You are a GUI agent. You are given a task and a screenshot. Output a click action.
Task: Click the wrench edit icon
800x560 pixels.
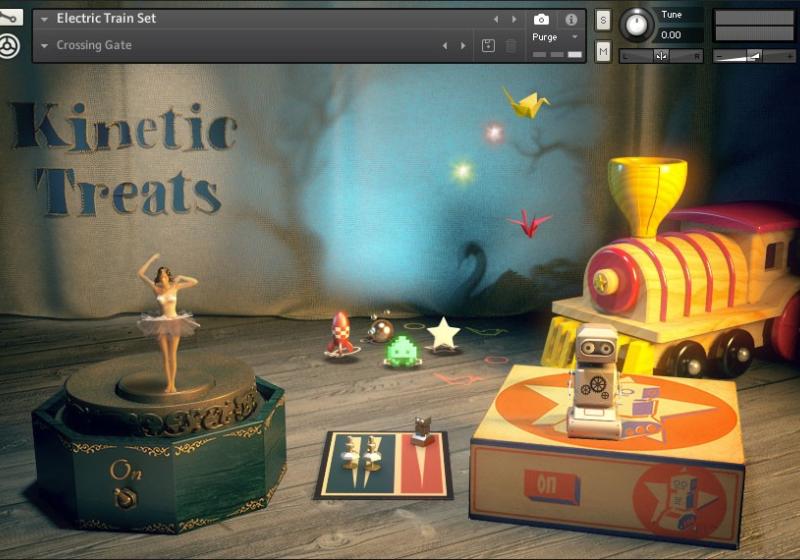[x=10, y=18]
